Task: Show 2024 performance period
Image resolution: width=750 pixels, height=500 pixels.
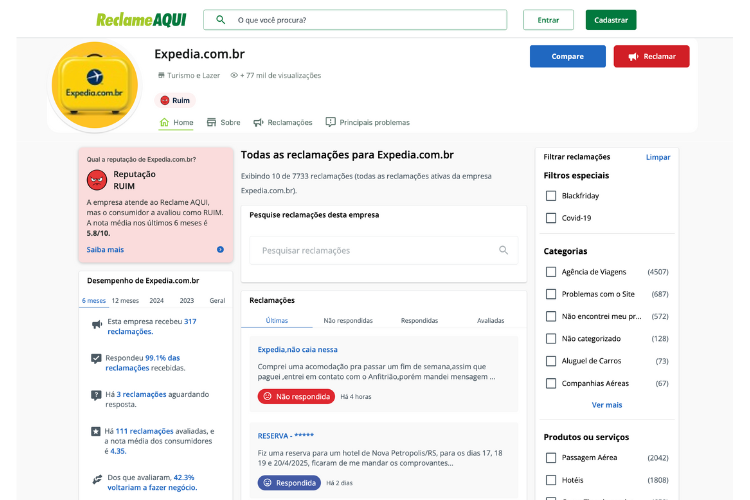Action: pos(156,300)
